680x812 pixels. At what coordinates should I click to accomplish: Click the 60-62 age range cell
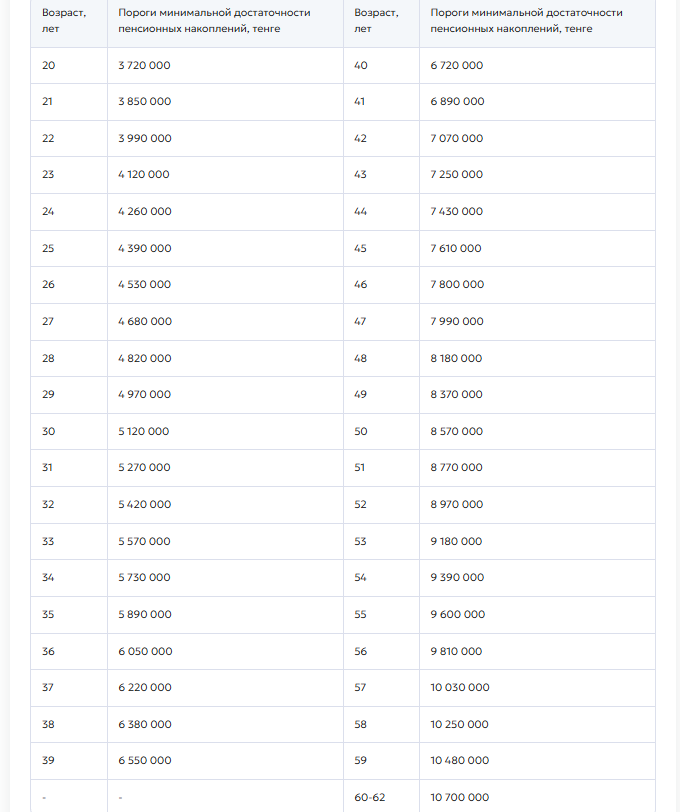[x=368, y=797]
